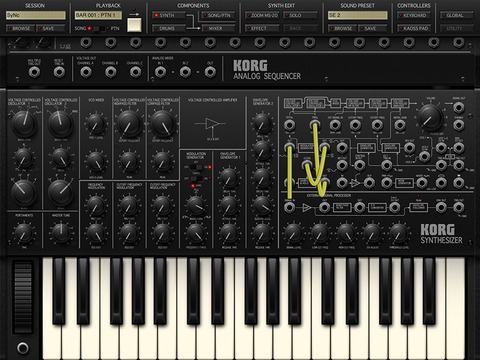Click the Analog Mixer IN 1 jack
Viewport: 480px width, 360px height.
160,72
